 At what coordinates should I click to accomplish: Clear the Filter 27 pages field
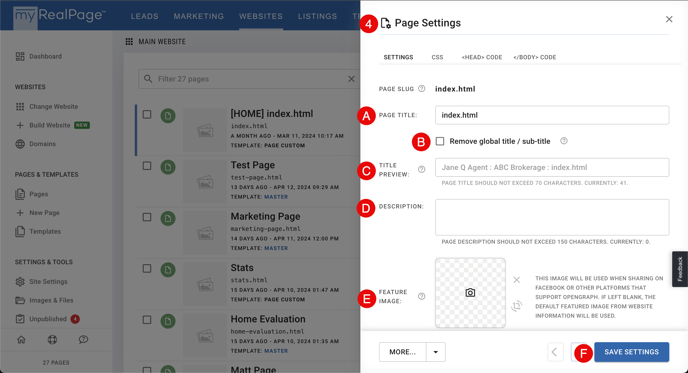(x=351, y=79)
